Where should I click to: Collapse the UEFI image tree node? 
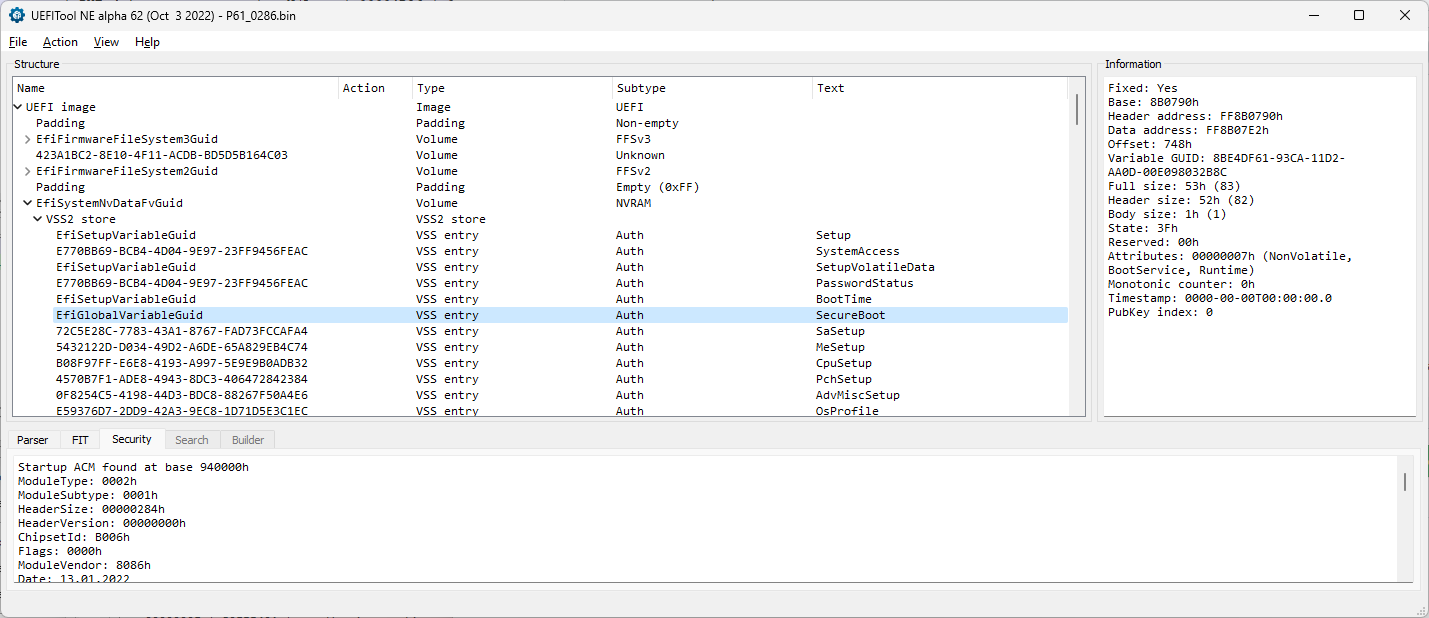pyautogui.click(x=17, y=106)
